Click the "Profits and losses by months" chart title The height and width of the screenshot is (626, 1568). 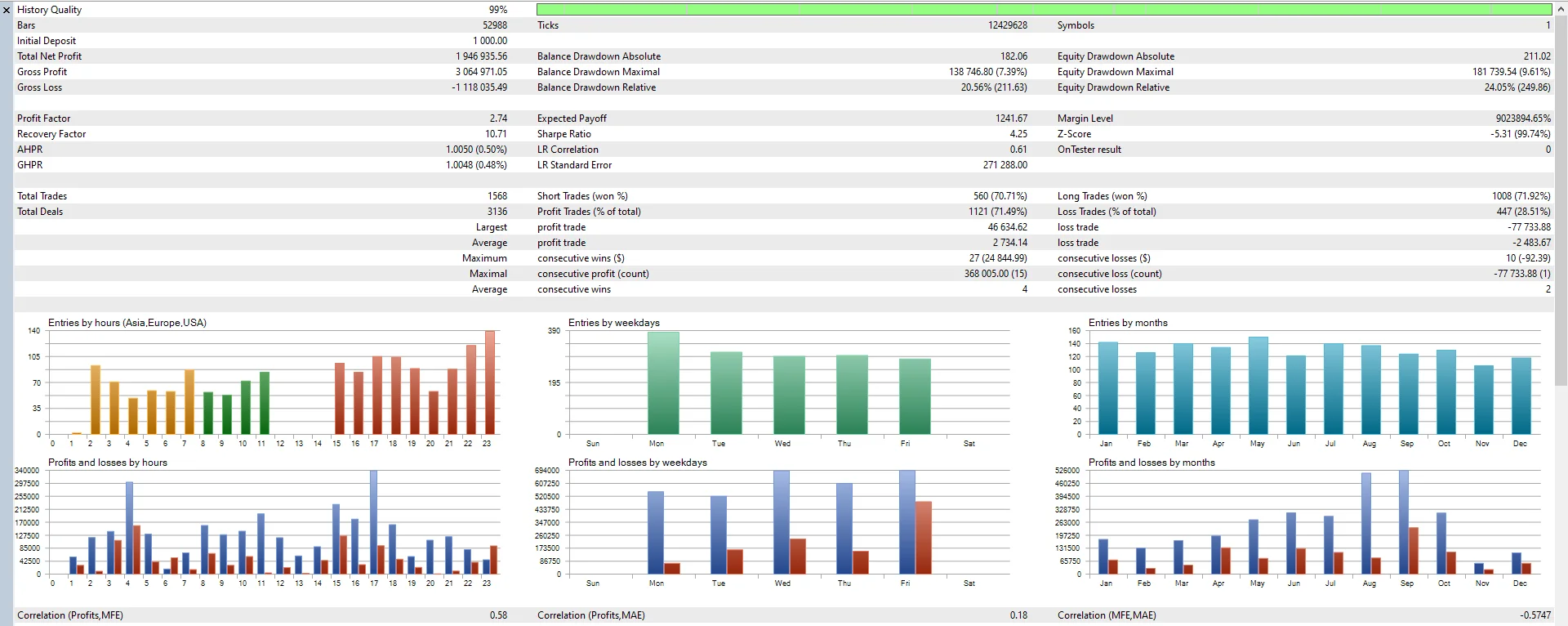coord(1151,463)
